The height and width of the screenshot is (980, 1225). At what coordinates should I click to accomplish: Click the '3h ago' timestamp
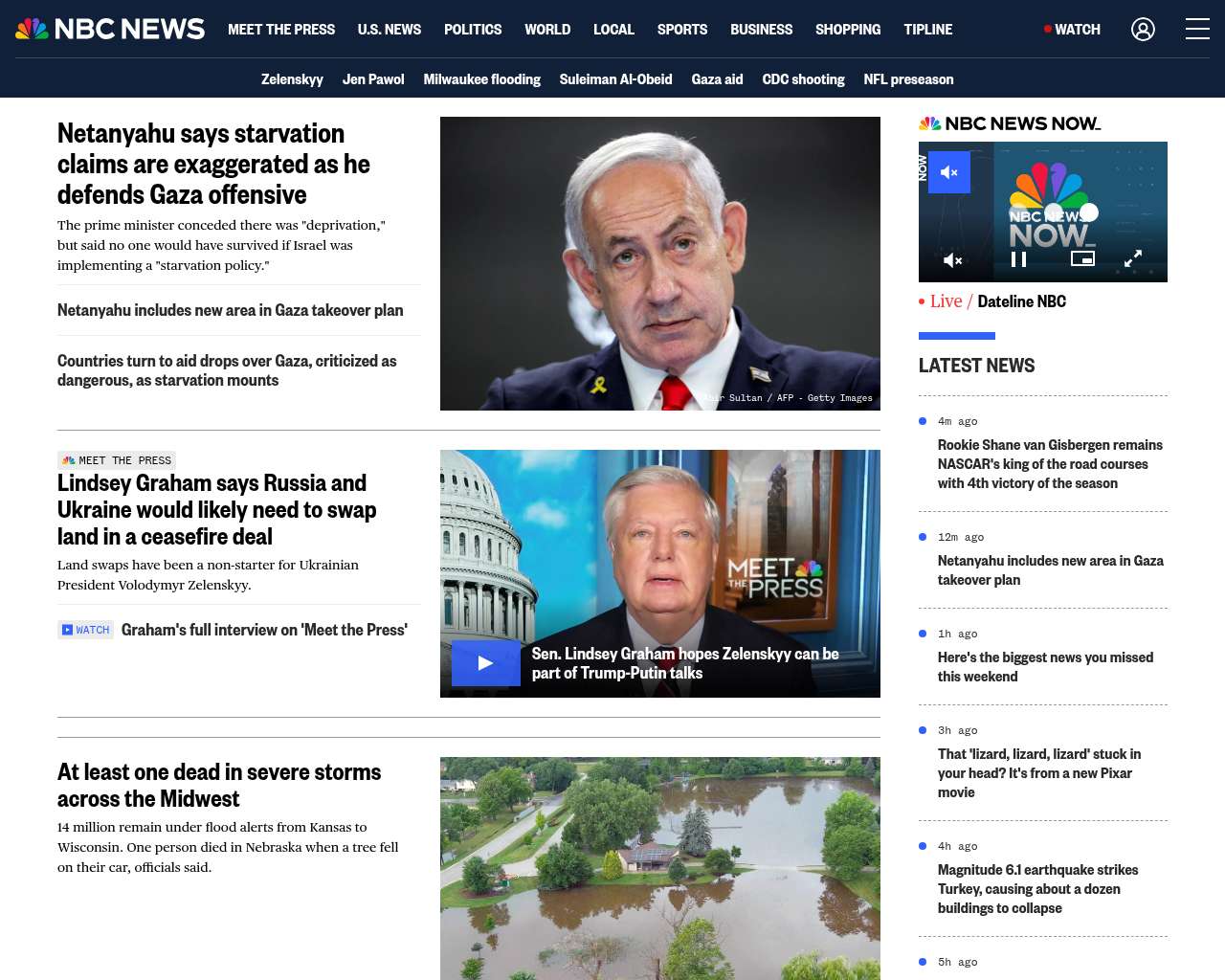click(958, 730)
